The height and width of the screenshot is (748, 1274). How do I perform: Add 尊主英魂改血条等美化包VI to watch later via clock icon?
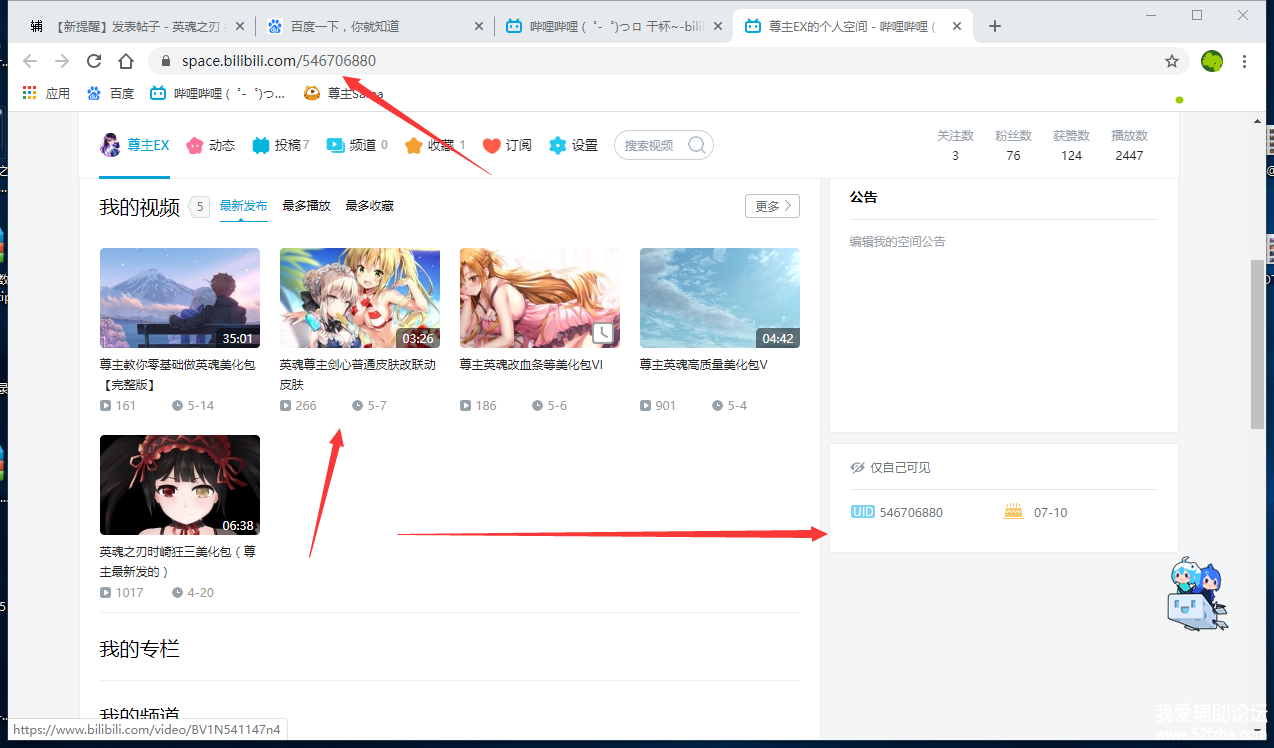click(x=603, y=333)
